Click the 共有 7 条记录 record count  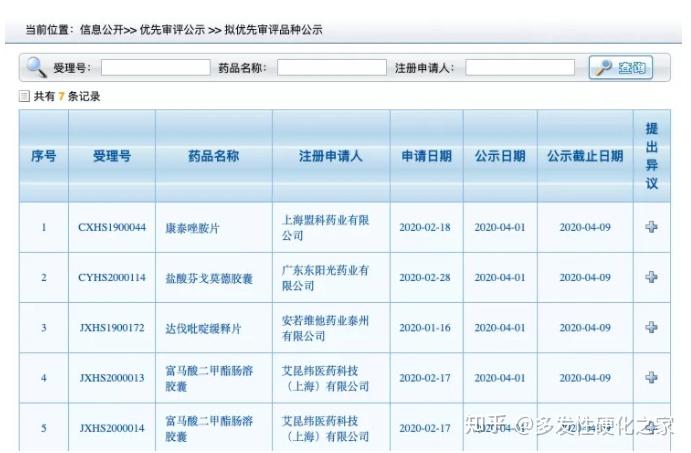[67, 96]
